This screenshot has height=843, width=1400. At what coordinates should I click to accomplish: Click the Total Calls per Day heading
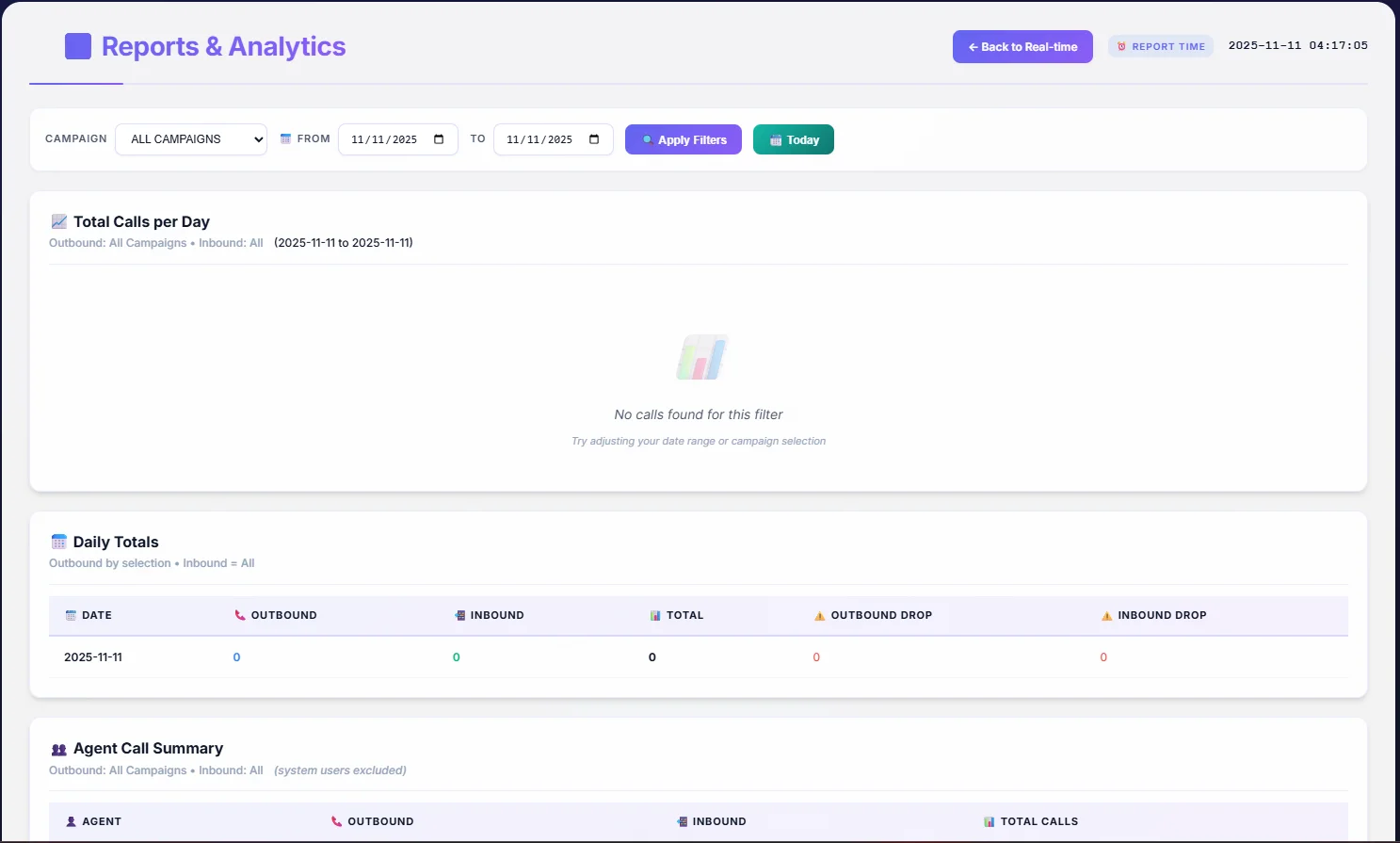[x=141, y=221]
